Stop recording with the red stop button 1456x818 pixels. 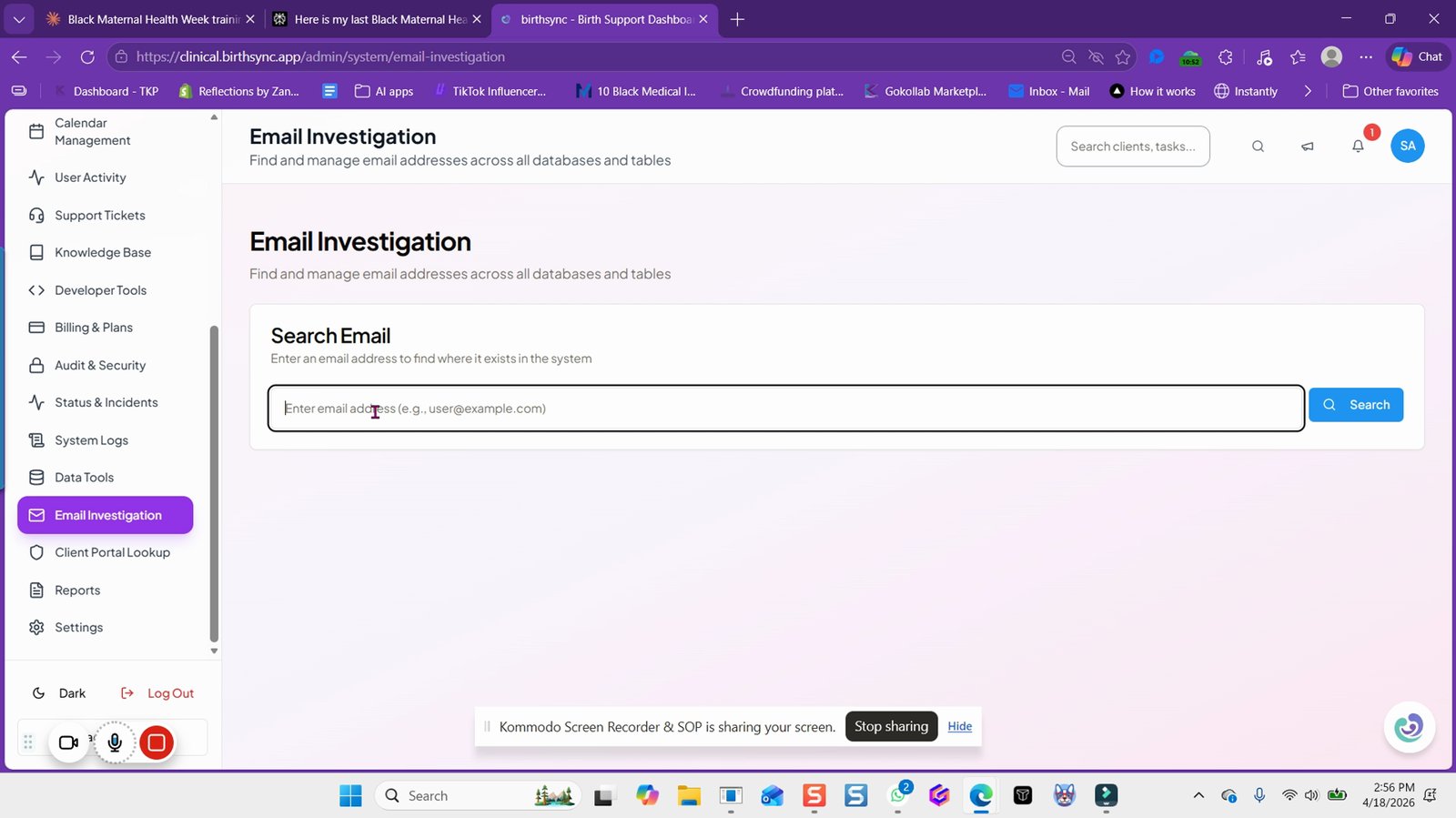[x=157, y=742]
